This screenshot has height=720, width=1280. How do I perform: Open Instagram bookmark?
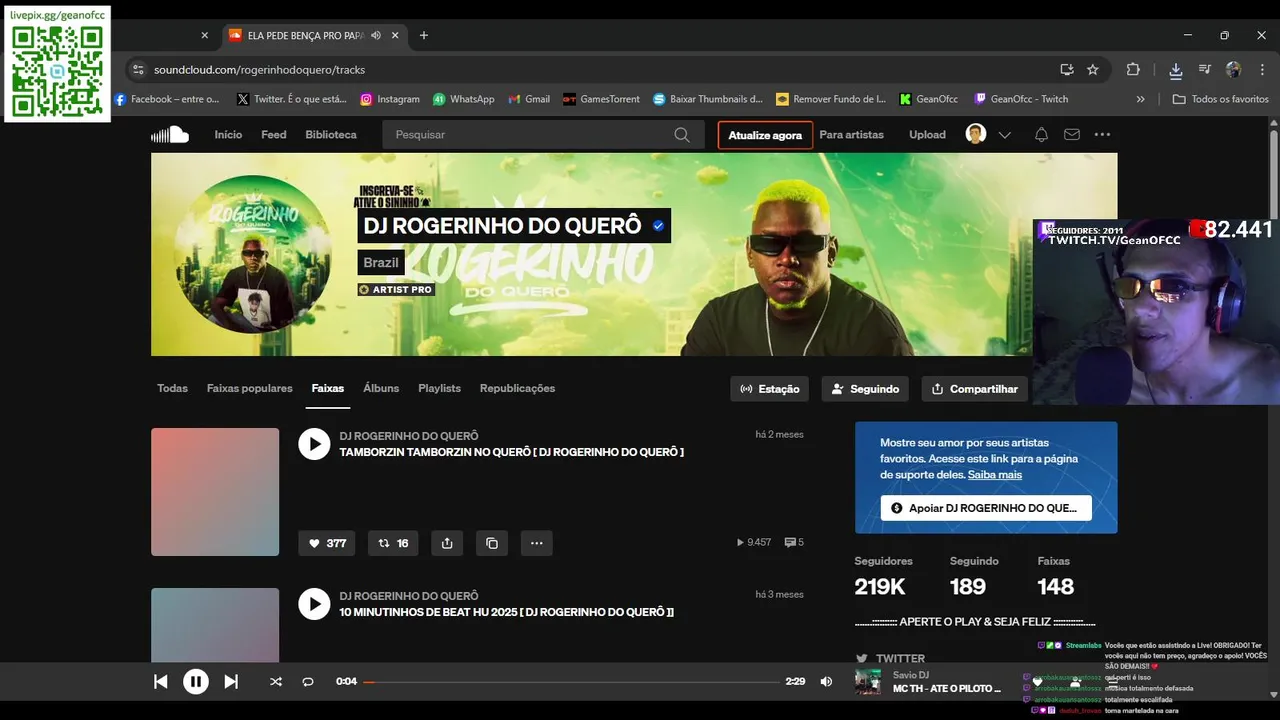coord(390,99)
